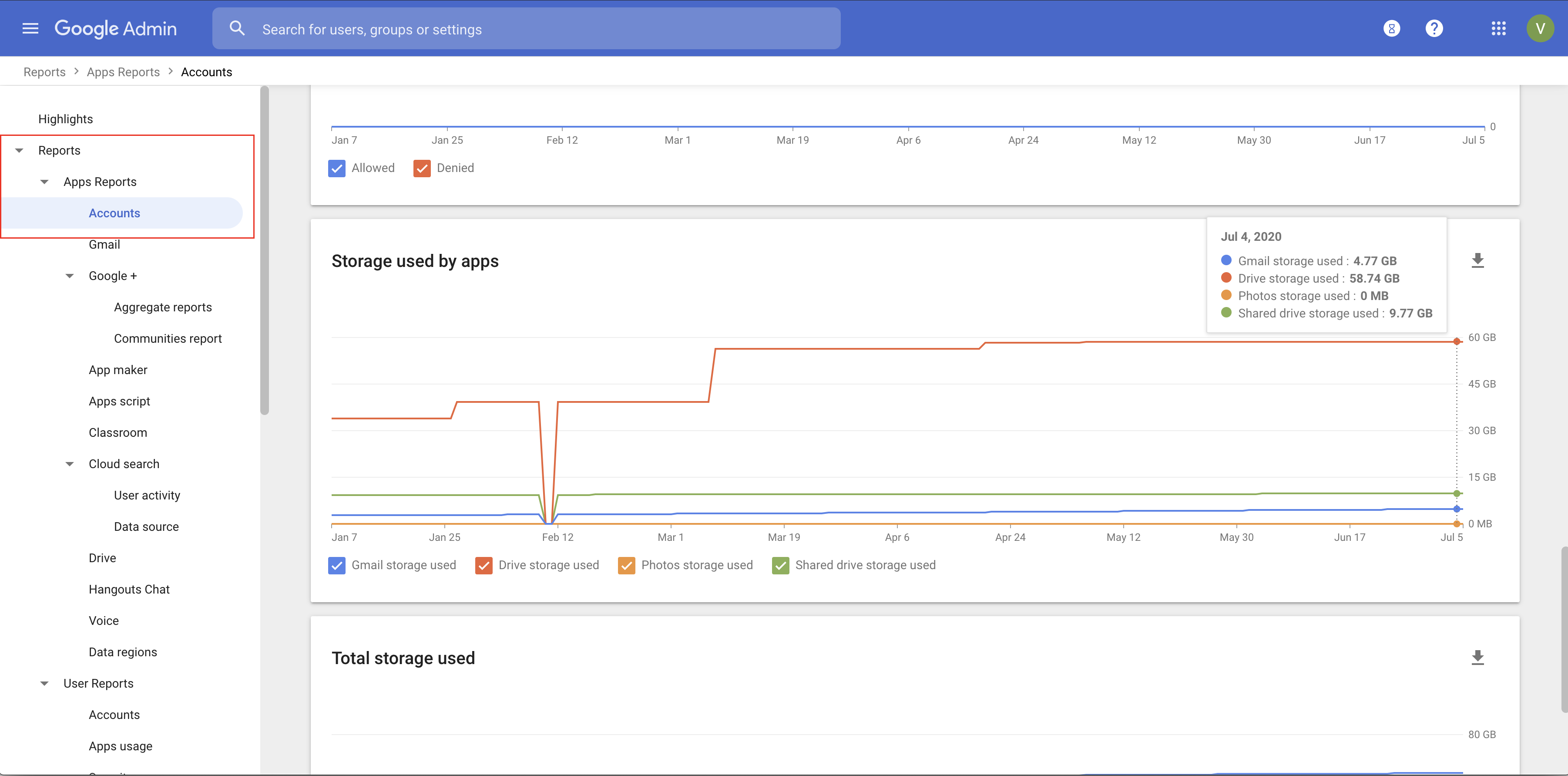Open the Gmail report
Image resolution: width=1568 pixels, height=776 pixels.
tap(104, 245)
